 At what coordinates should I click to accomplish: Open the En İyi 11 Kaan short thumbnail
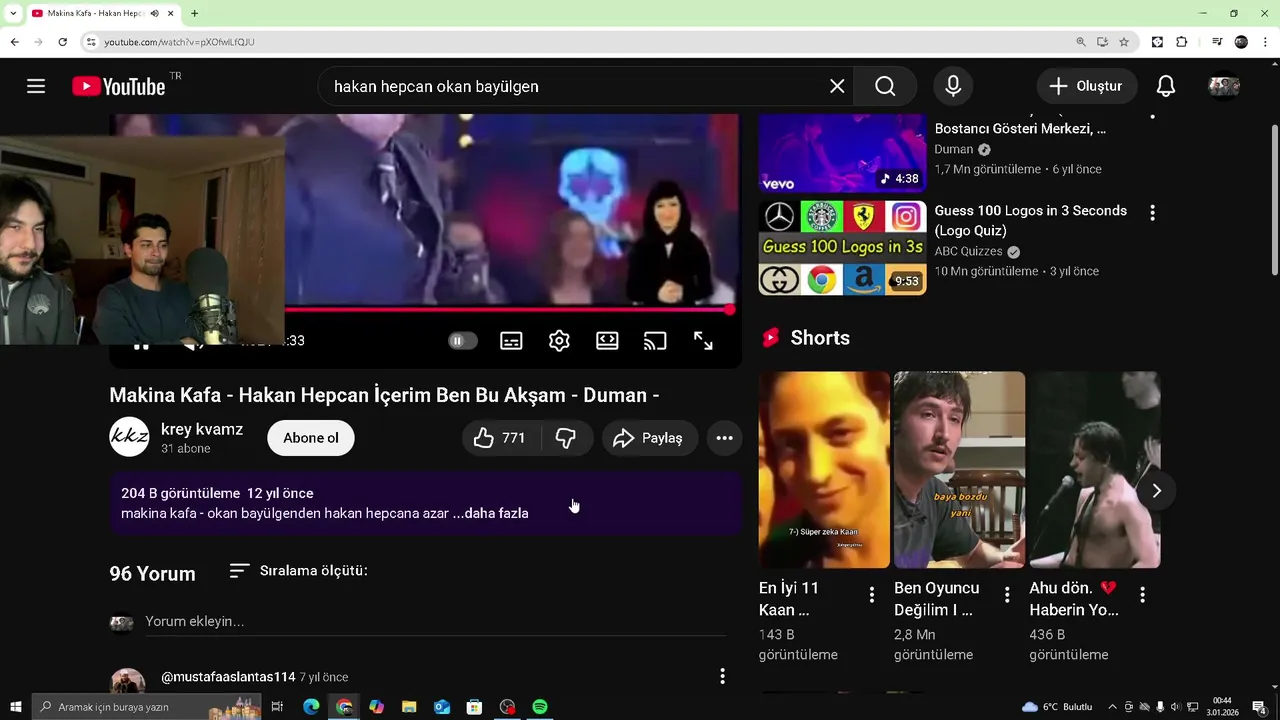click(824, 470)
